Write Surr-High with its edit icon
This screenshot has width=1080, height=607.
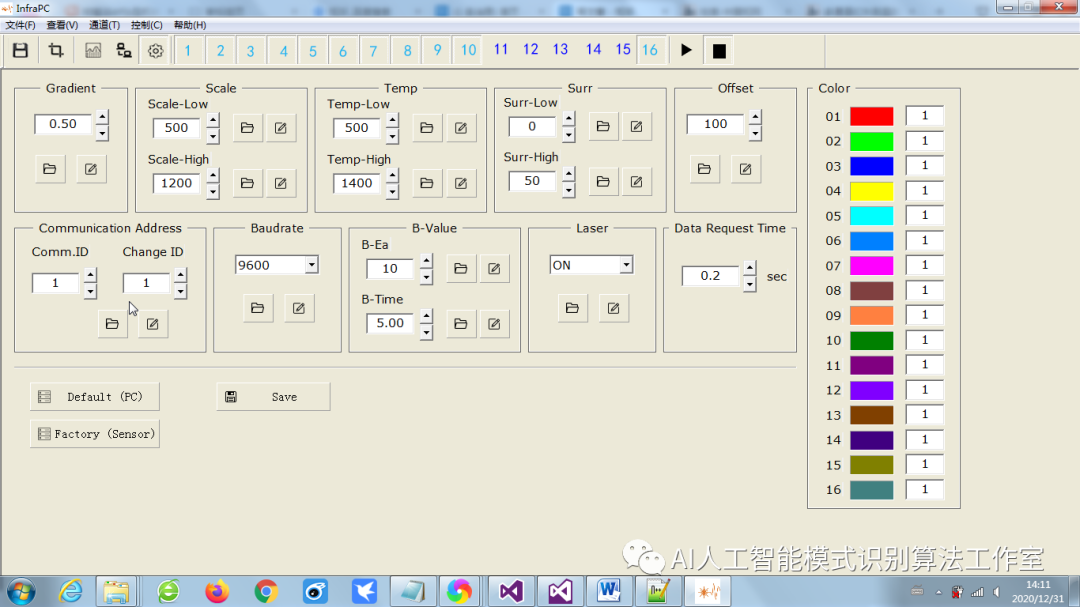pyautogui.click(x=636, y=181)
